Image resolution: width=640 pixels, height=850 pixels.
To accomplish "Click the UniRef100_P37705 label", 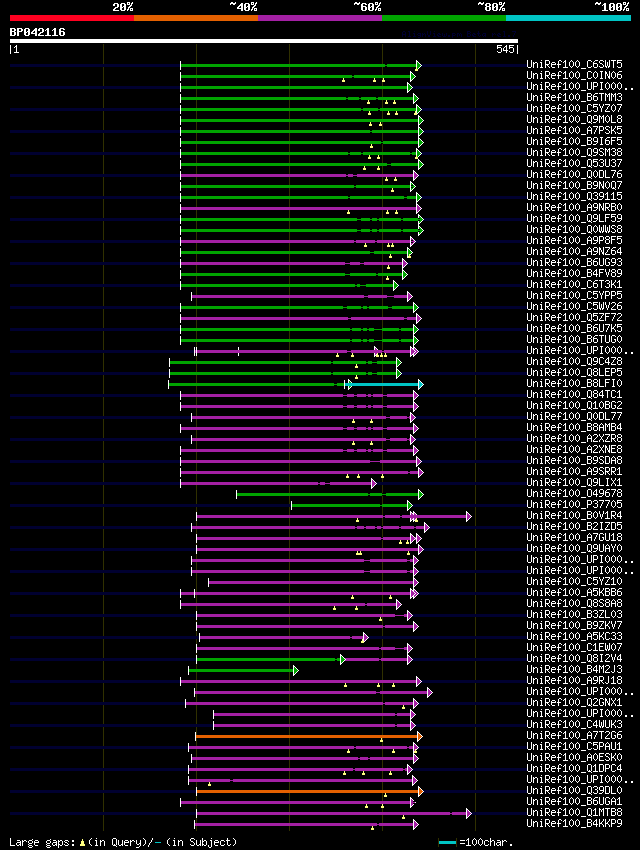I will 574,504.
